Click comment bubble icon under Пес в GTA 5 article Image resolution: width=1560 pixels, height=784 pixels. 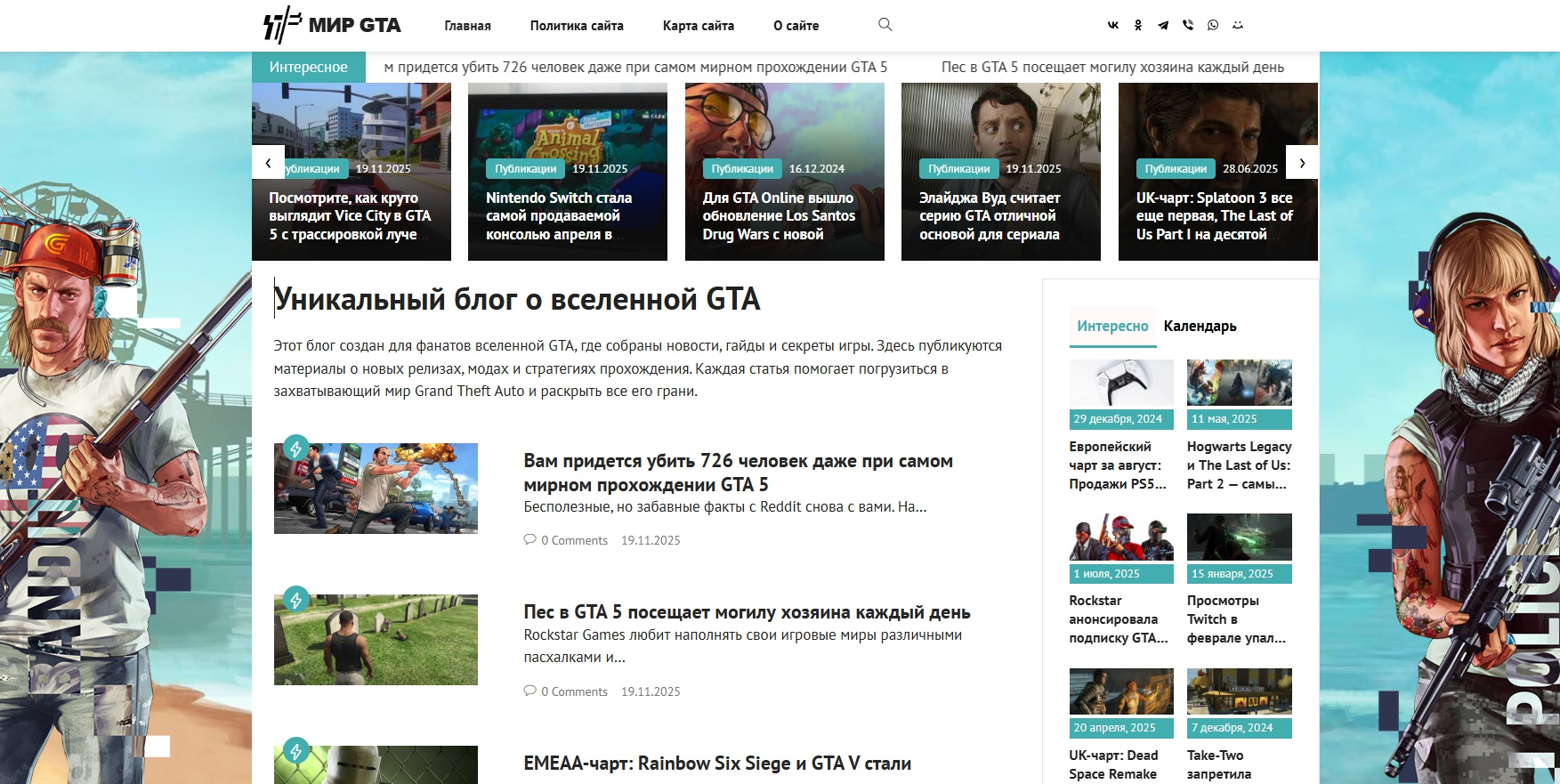530,691
